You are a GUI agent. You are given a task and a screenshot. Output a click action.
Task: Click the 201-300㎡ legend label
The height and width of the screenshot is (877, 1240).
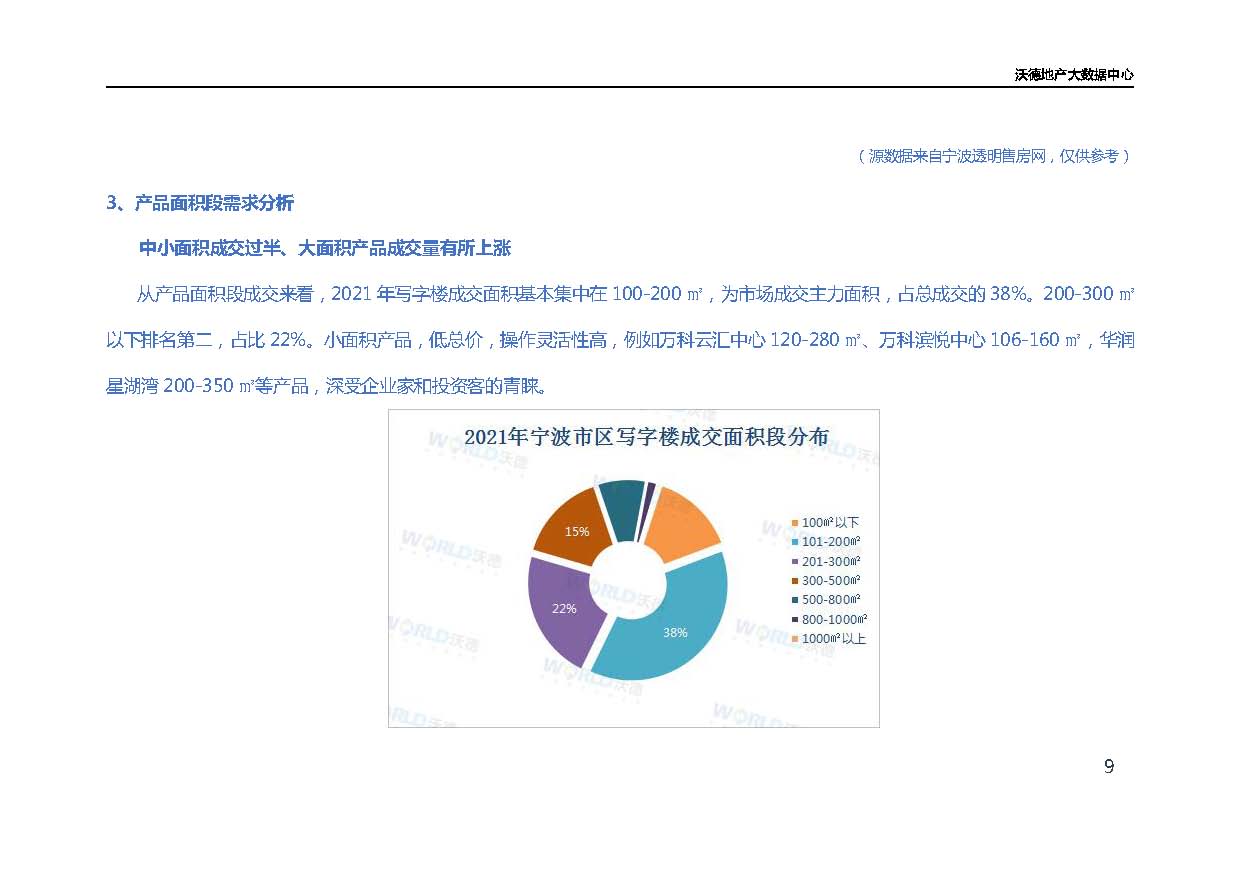tap(831, 562)
